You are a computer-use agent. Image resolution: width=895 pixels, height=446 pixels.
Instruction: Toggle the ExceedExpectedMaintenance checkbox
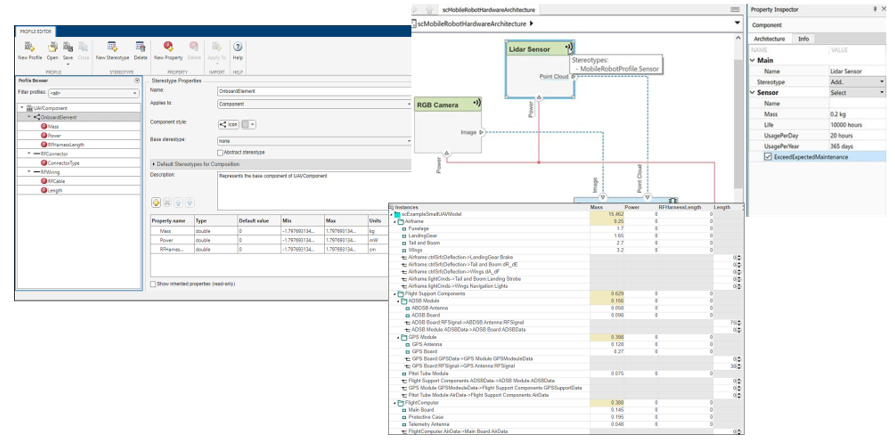click(x=767, y=156)
